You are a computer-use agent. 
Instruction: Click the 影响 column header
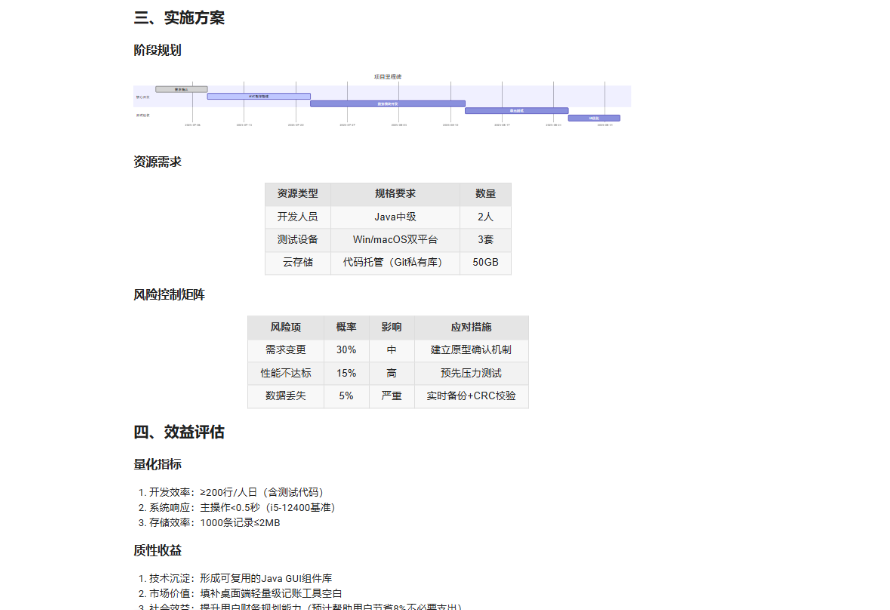pos(392,327)
